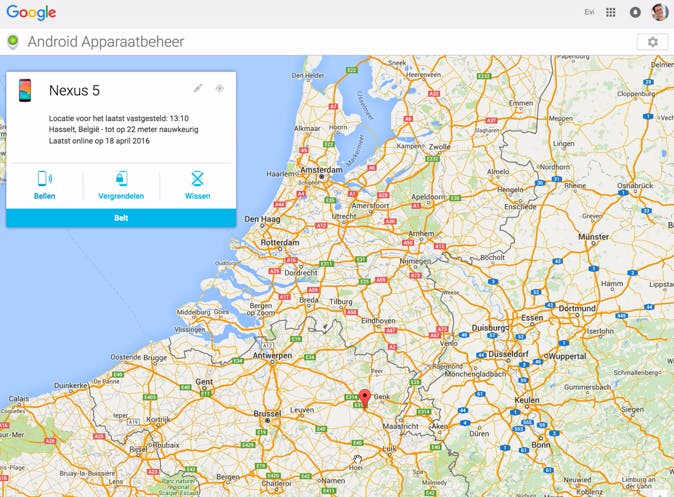Click the Bellen ring phone icon

tap(44, 178)
